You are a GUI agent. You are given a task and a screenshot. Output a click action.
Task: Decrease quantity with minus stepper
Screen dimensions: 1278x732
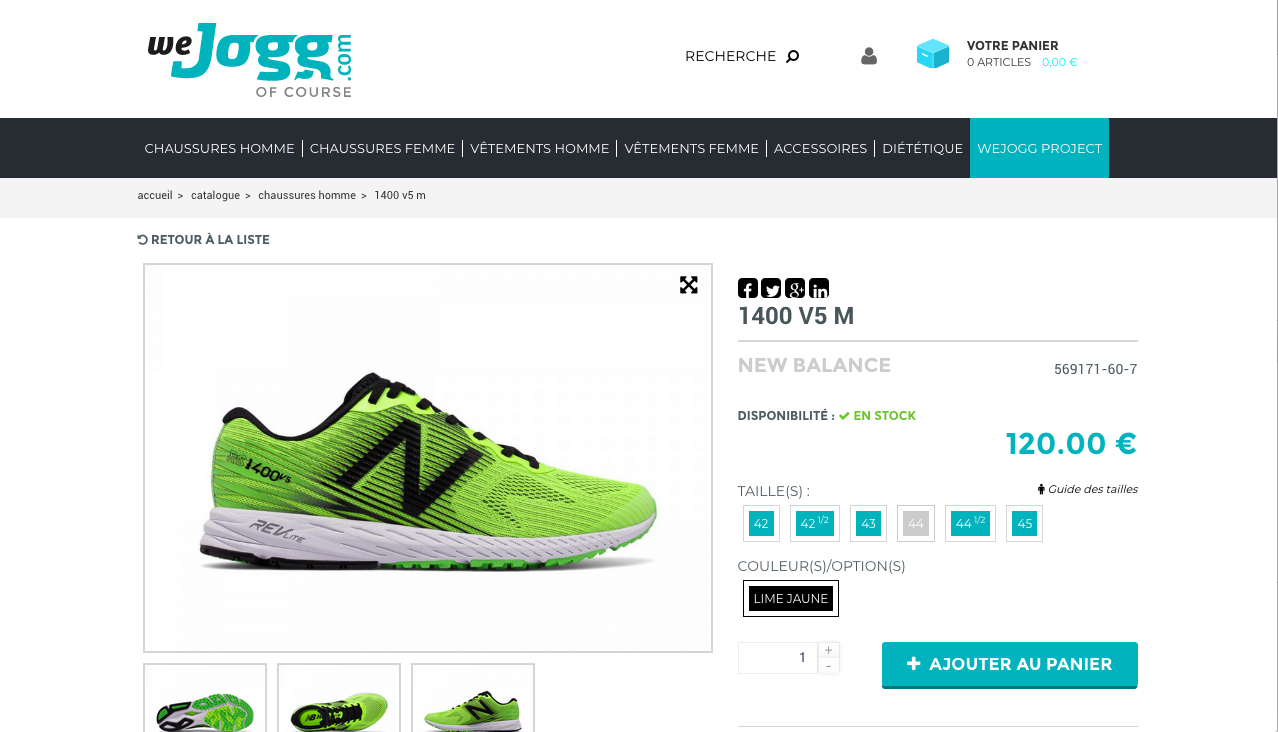click(x=829, y=666)
